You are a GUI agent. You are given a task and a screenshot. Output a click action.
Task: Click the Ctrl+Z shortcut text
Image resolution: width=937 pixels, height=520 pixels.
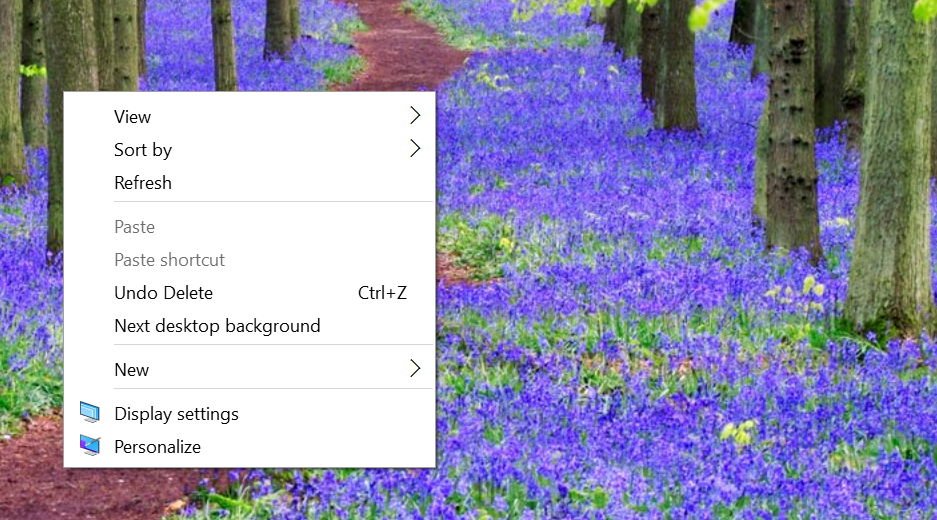[x=382, y=293]
